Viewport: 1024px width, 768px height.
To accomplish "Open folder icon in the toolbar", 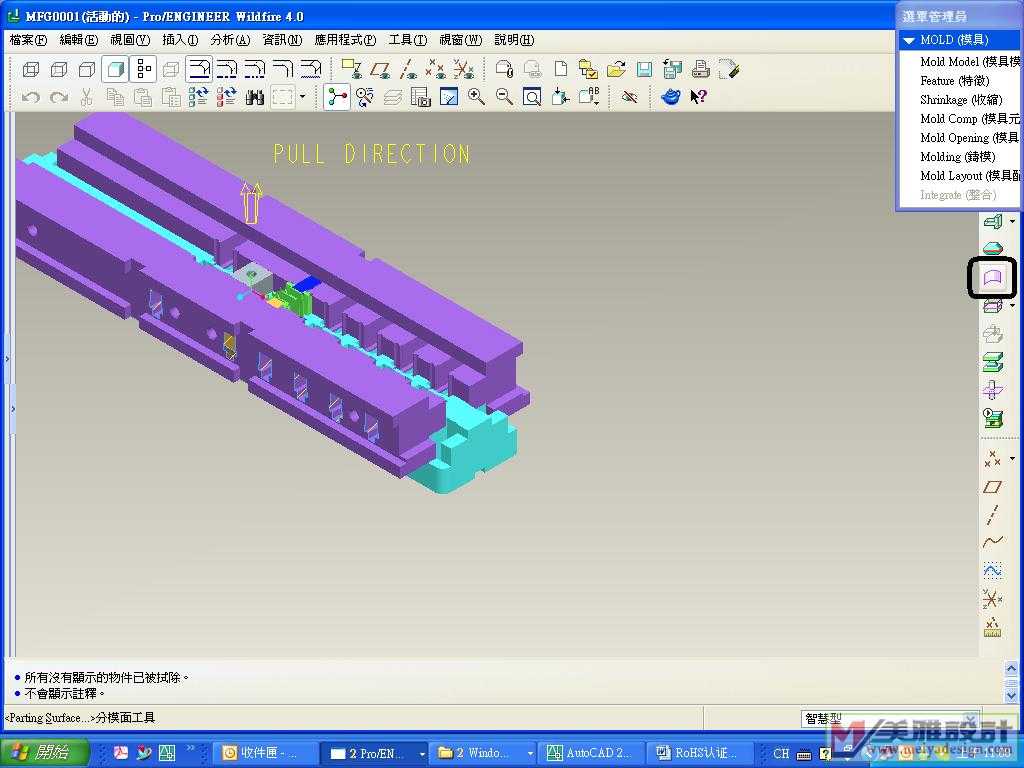I will tap(616, 69).
